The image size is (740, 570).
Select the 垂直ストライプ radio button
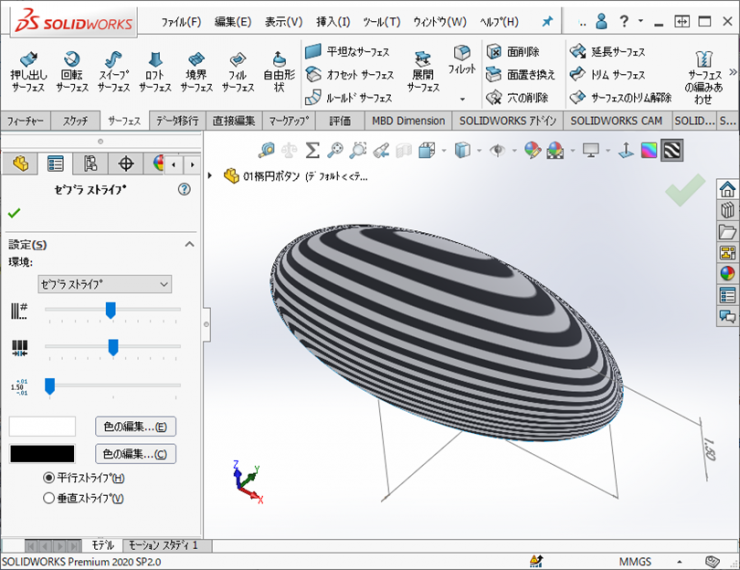[49, 497]
